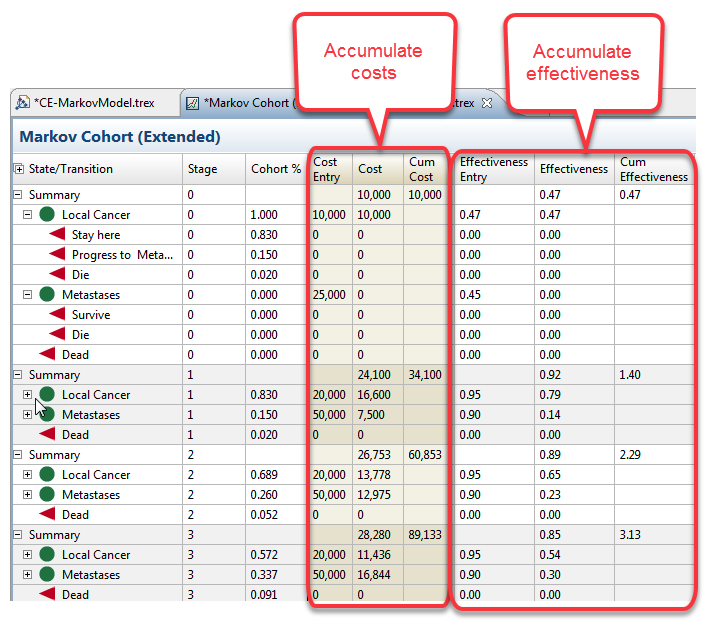Click the green circle for Metastases stage 2
The height and width of the screenshot is (621, 707).
click(x=47, y=495)
